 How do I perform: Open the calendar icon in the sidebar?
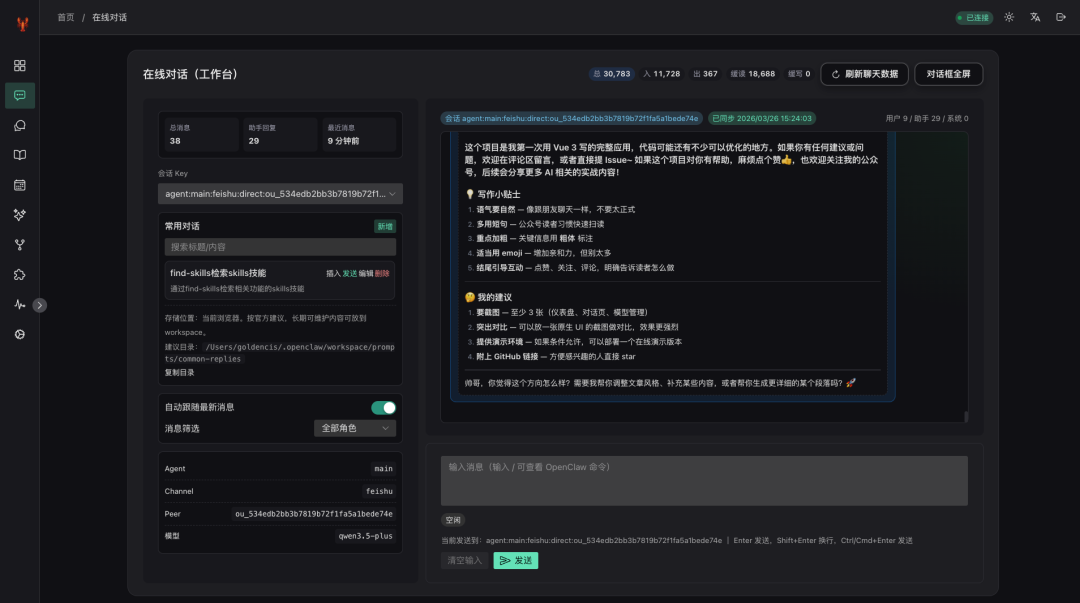tap(20, 184)
